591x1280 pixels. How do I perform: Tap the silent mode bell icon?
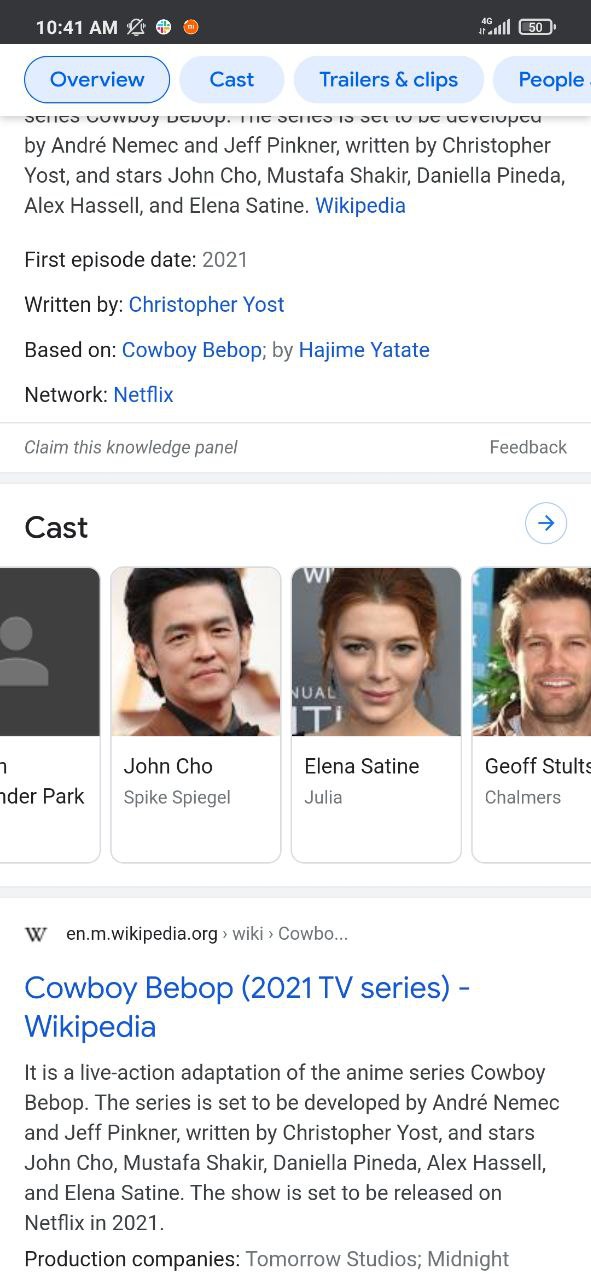(136, 28)
